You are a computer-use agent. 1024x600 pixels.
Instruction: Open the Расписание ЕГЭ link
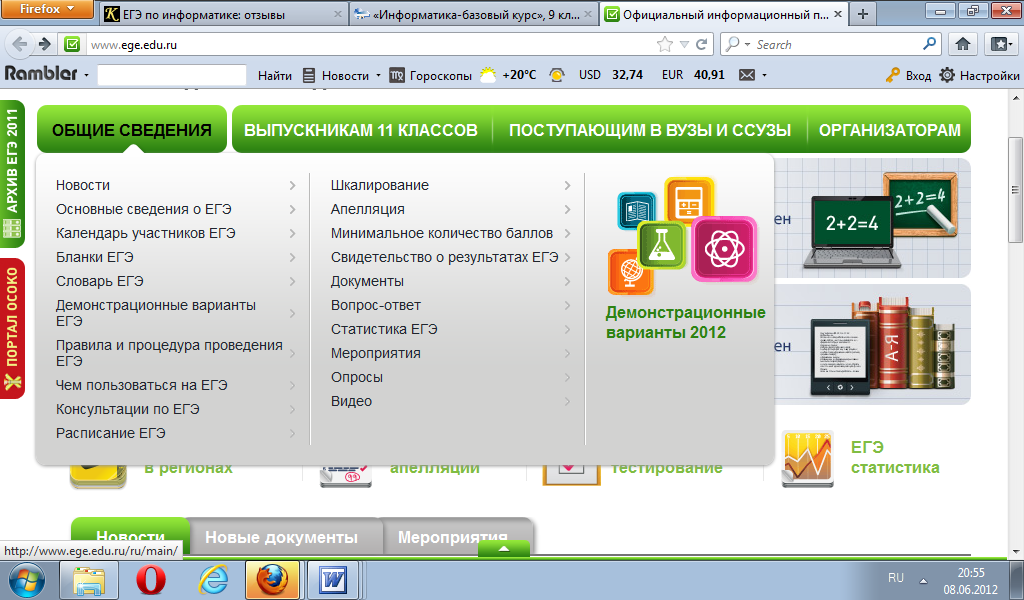pos(111,434)
